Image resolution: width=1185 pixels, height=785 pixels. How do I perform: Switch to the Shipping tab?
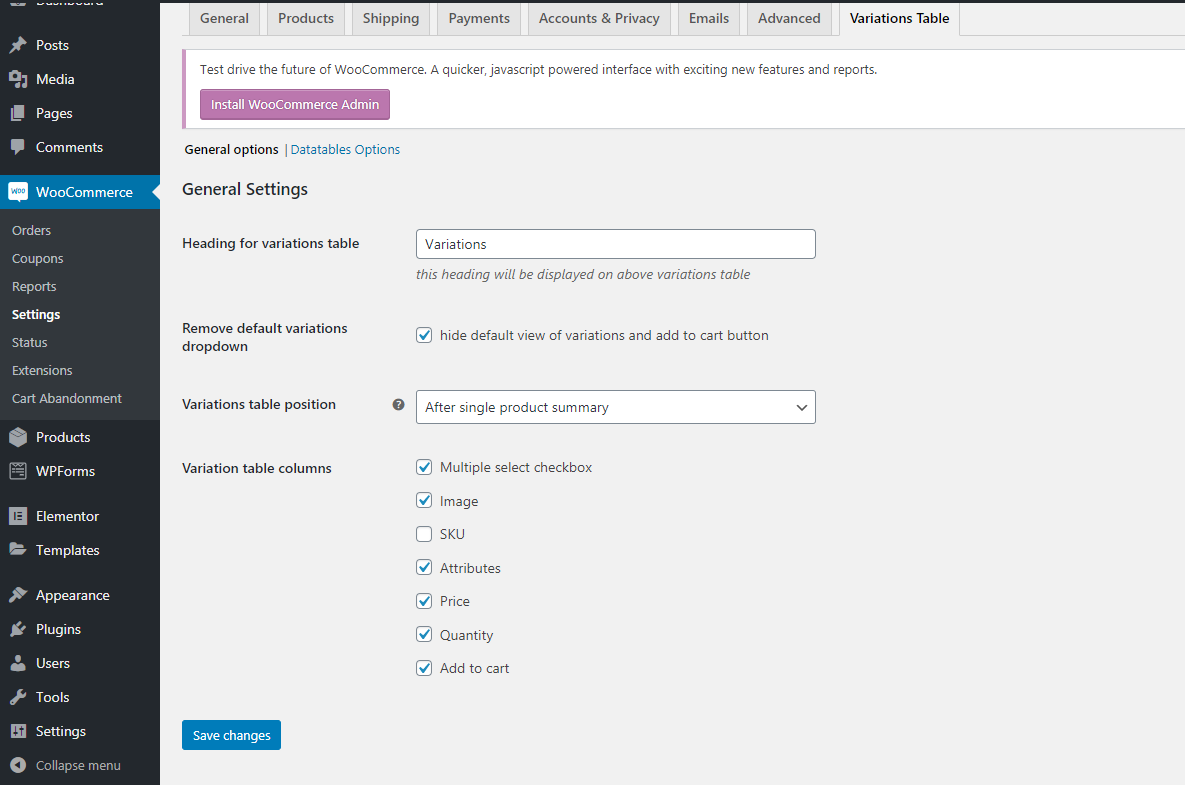click(391, 19)
